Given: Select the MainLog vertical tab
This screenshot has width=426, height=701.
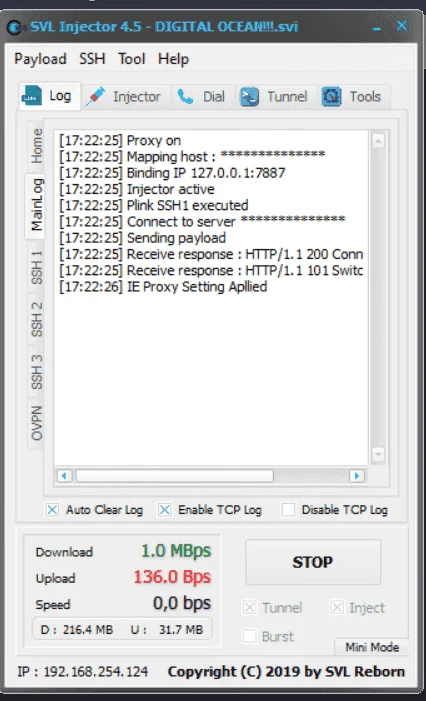Looking at the screenshot, I should (x=36, y=205).
